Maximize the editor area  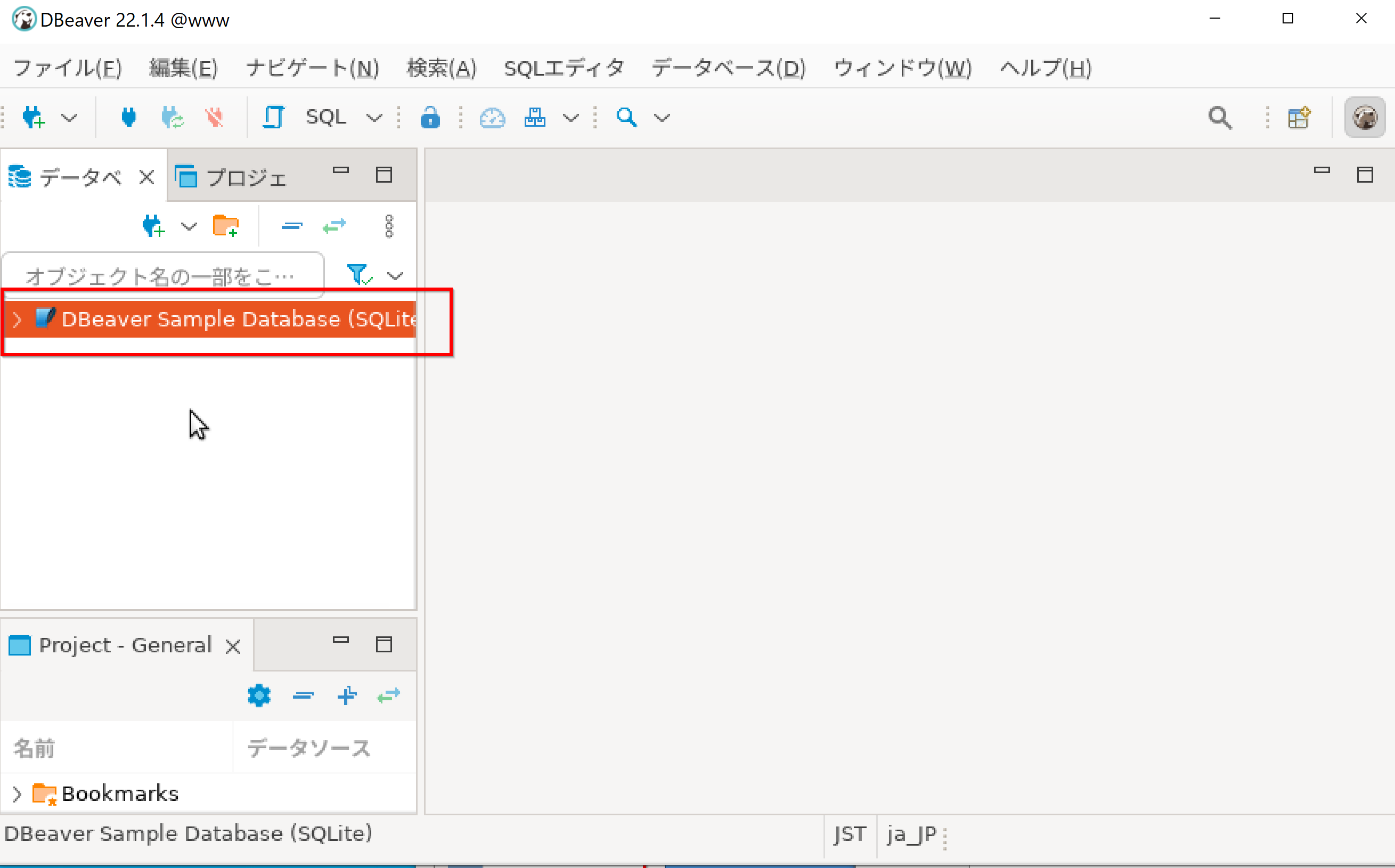(x=1365, y=175)
